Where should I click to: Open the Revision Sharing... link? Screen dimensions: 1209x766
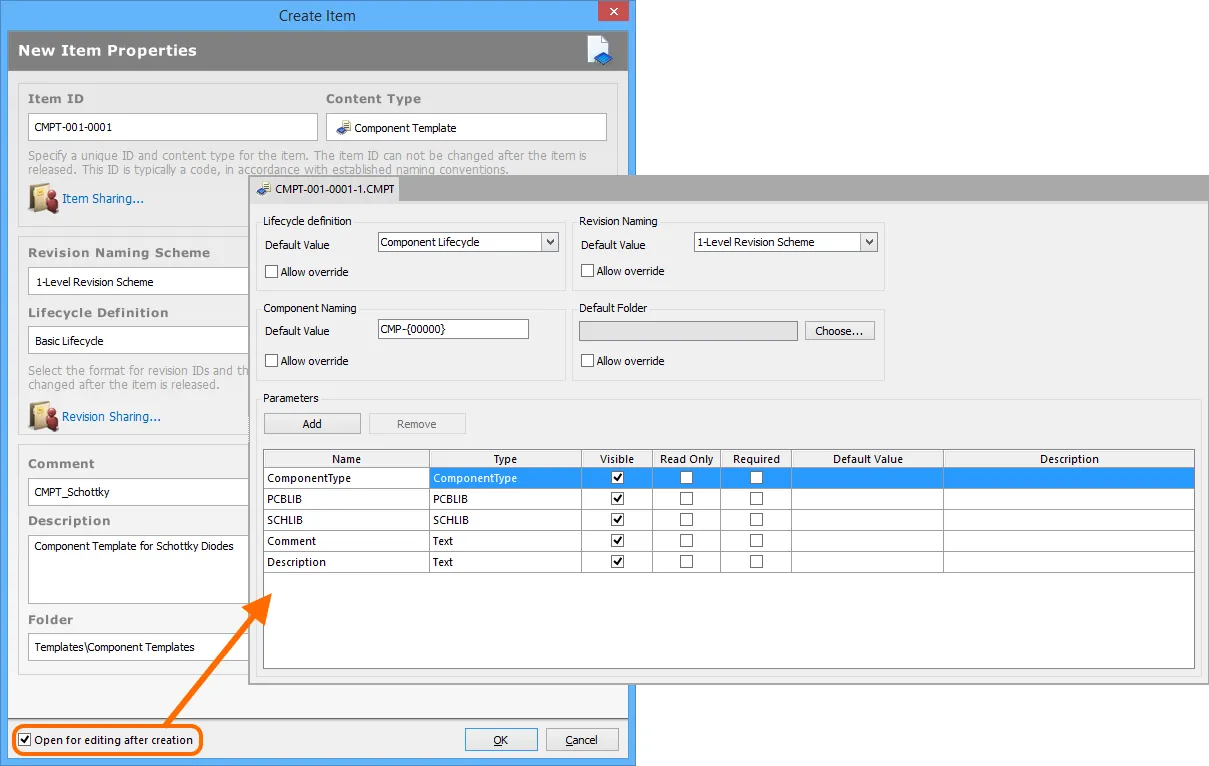coord(111,417)
